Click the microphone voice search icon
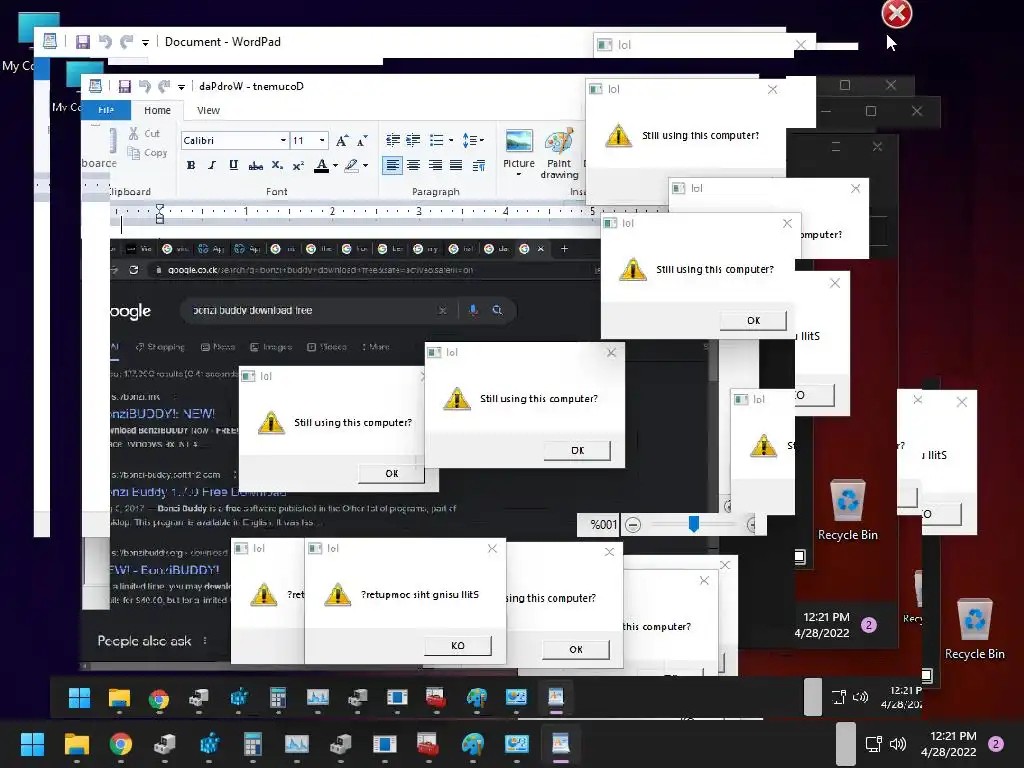 coord(473,310)
